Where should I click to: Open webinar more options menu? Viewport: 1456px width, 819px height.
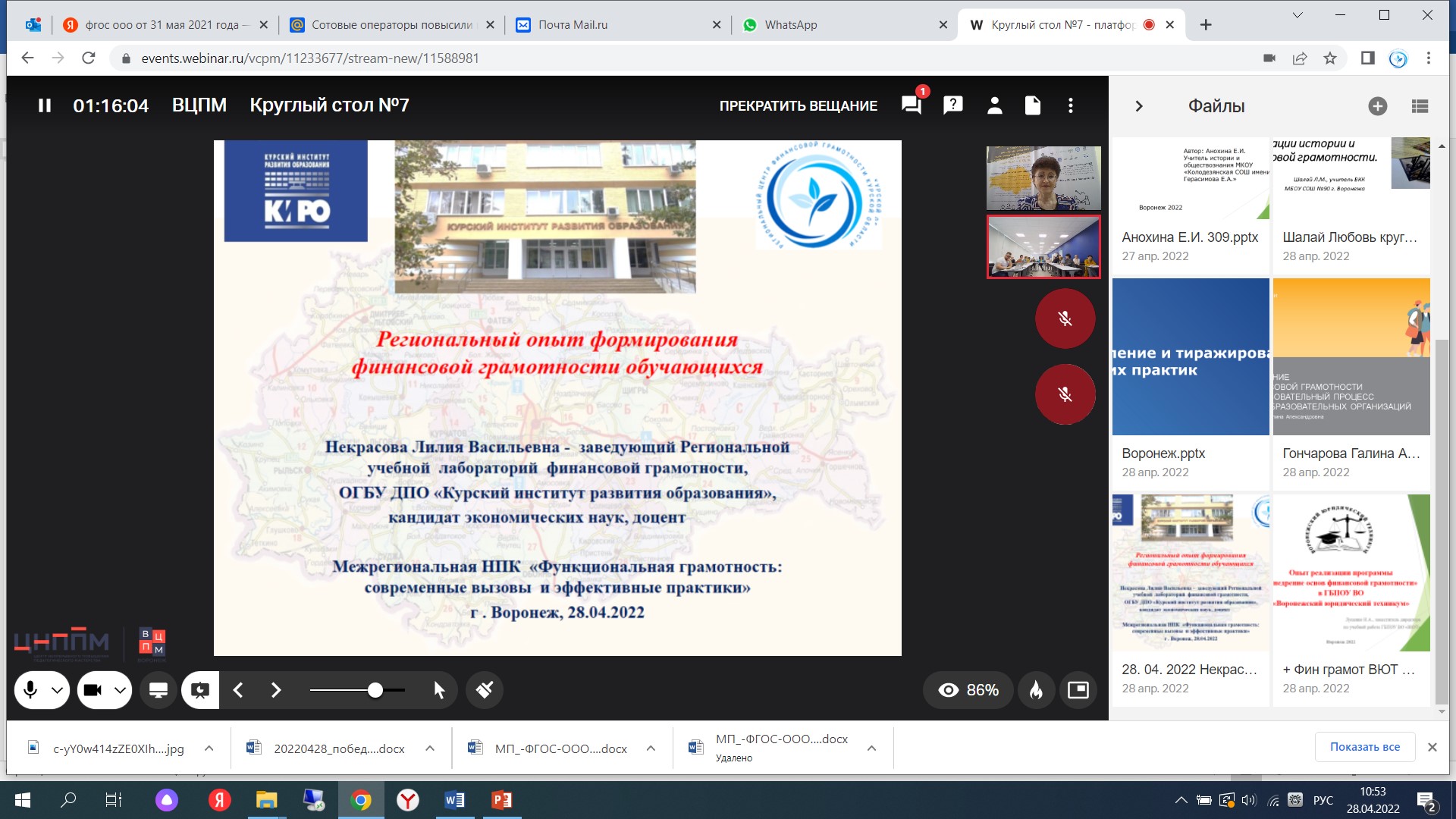click(x=1071, y=105)
